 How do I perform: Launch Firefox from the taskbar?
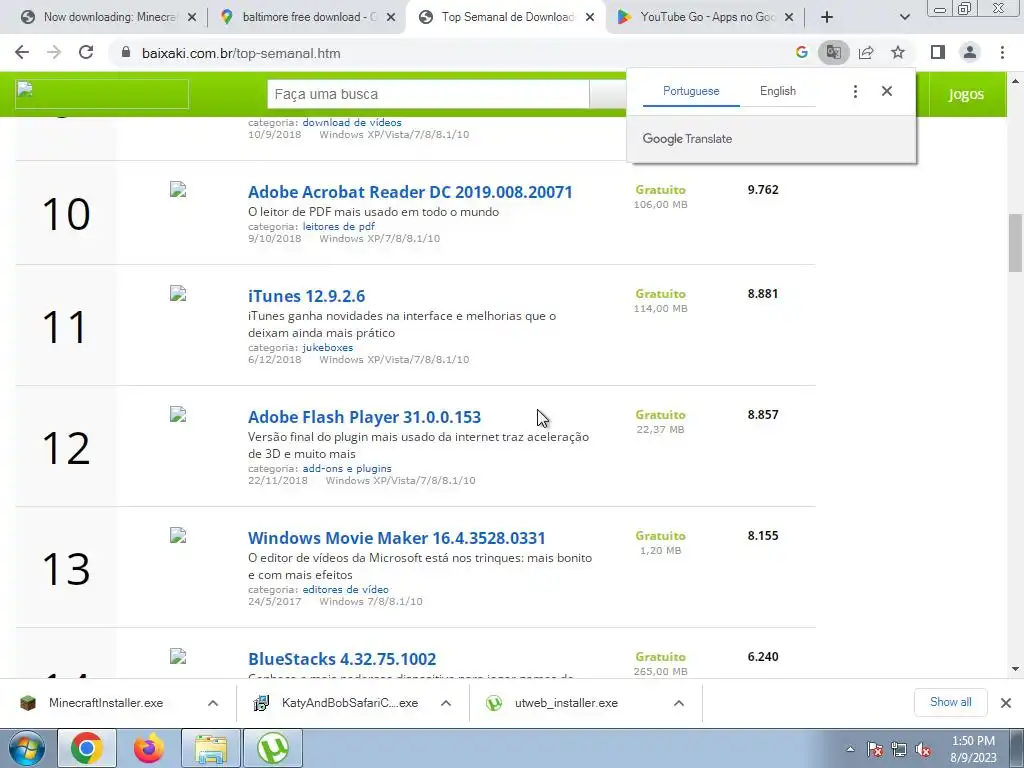[x=150, y=748]
